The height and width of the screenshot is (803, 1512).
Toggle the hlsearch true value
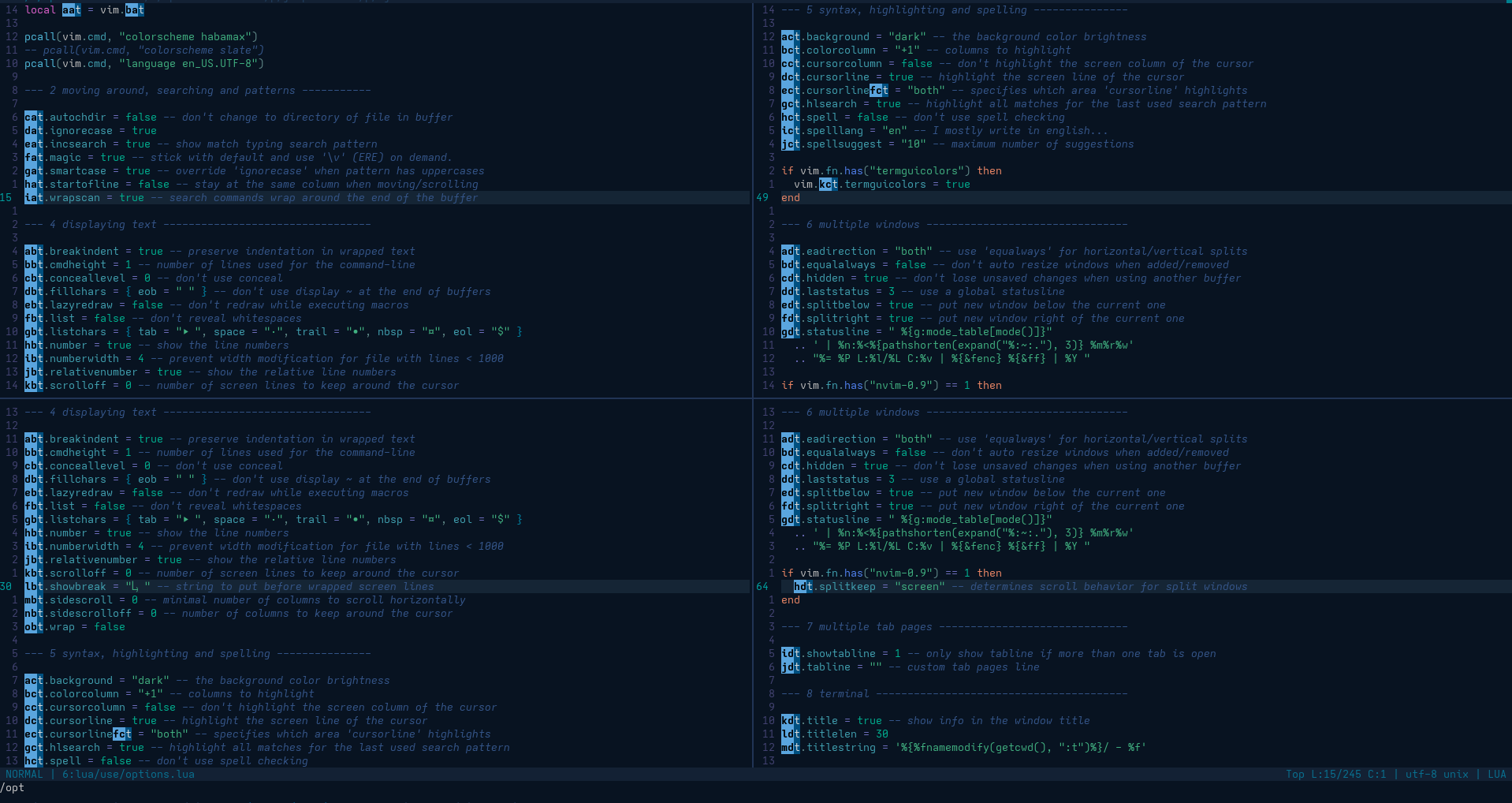[889, 103]
